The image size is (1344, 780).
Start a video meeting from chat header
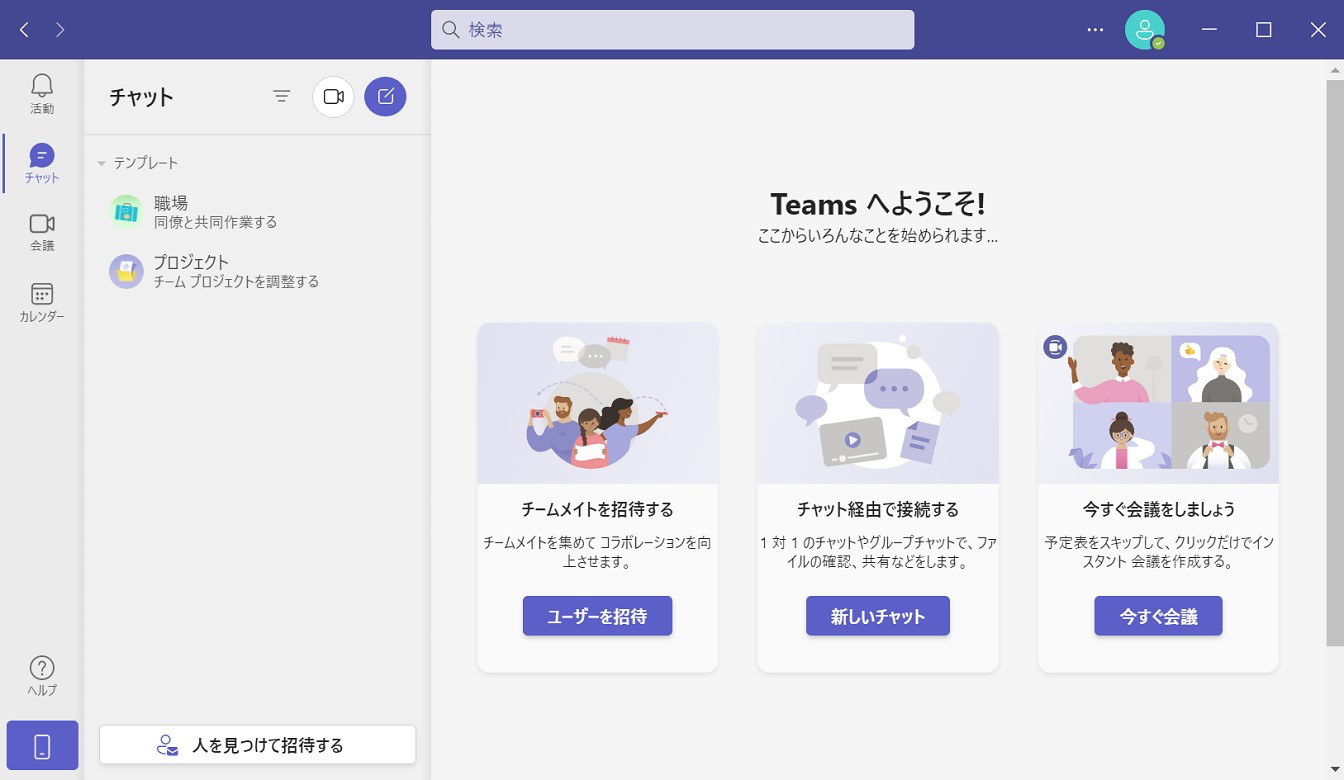pos(333,97)
